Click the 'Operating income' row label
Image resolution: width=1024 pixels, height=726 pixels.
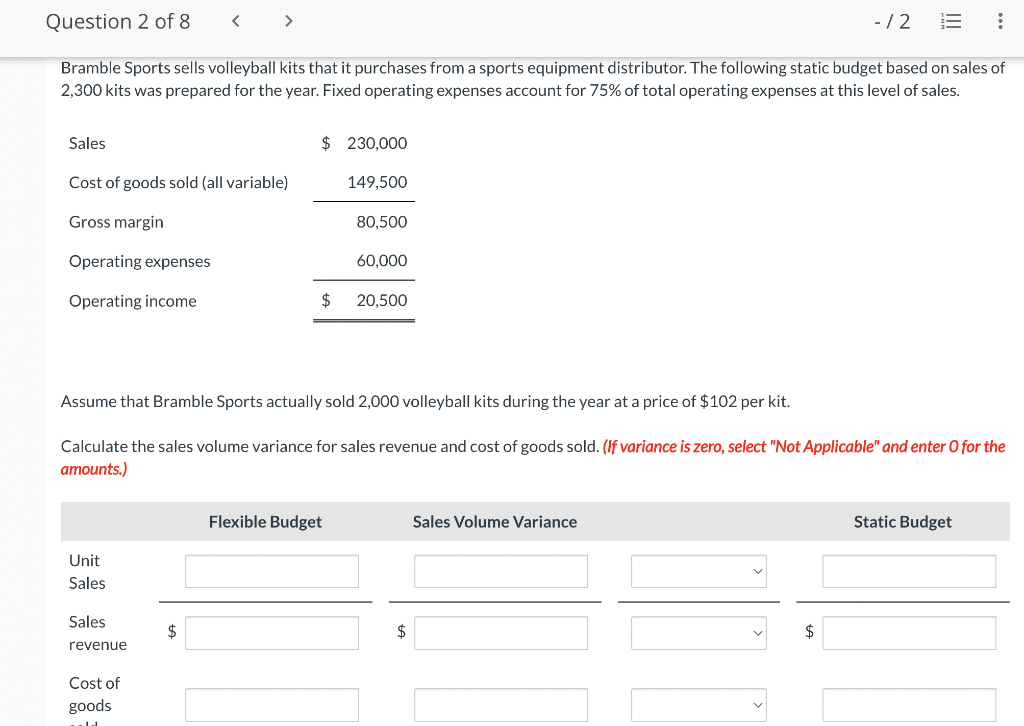click(x=133, y=301)
